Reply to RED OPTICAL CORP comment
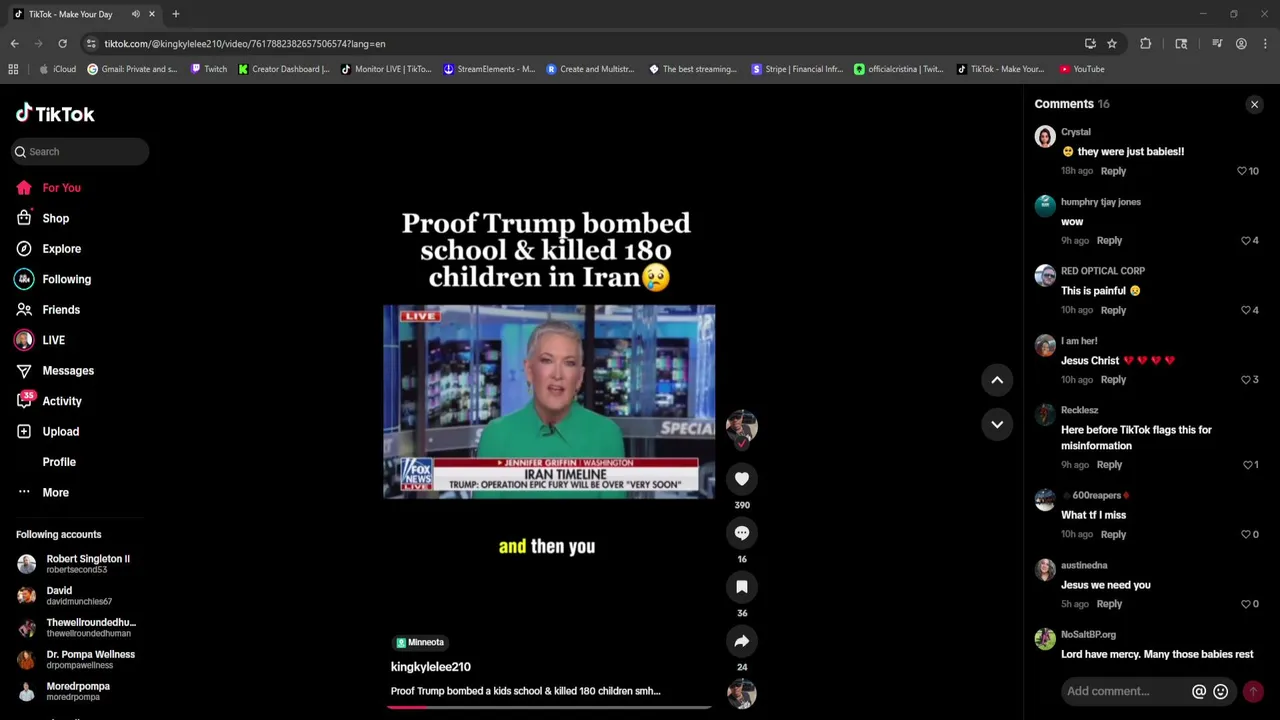Screen dimensions: 1280x720 tap(1113, 310)
